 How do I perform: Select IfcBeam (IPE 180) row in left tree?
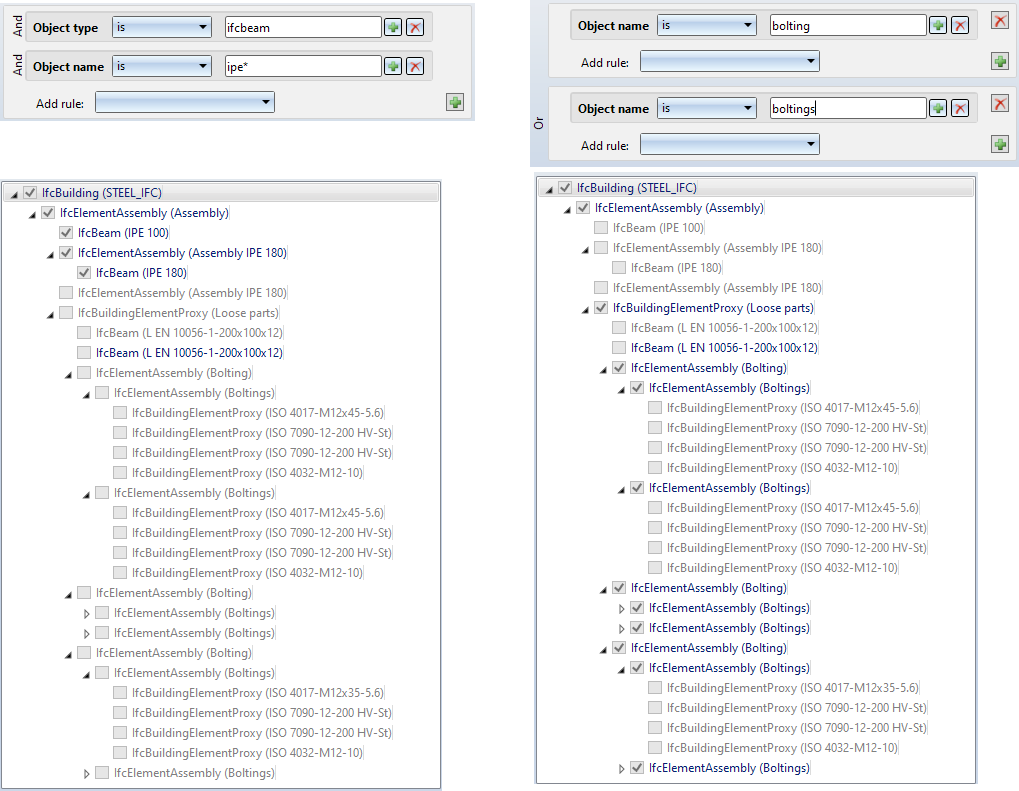[x=142, y=272]
